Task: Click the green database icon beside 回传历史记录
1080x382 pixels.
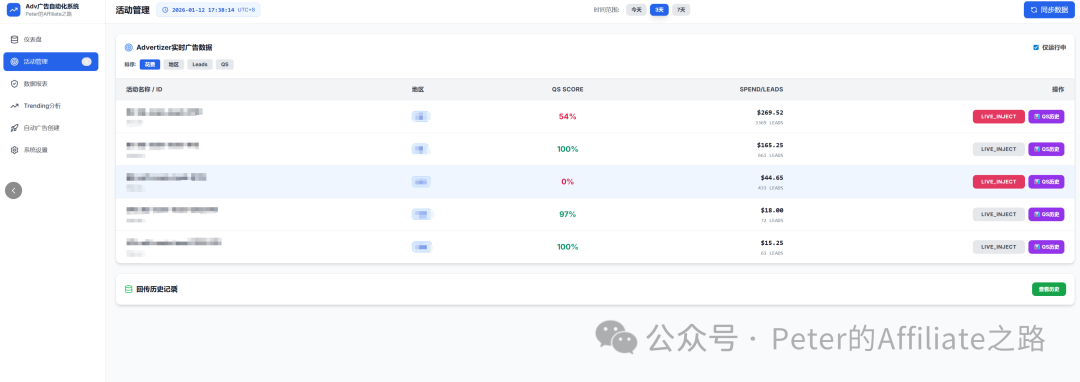Action: coord(129,289)
